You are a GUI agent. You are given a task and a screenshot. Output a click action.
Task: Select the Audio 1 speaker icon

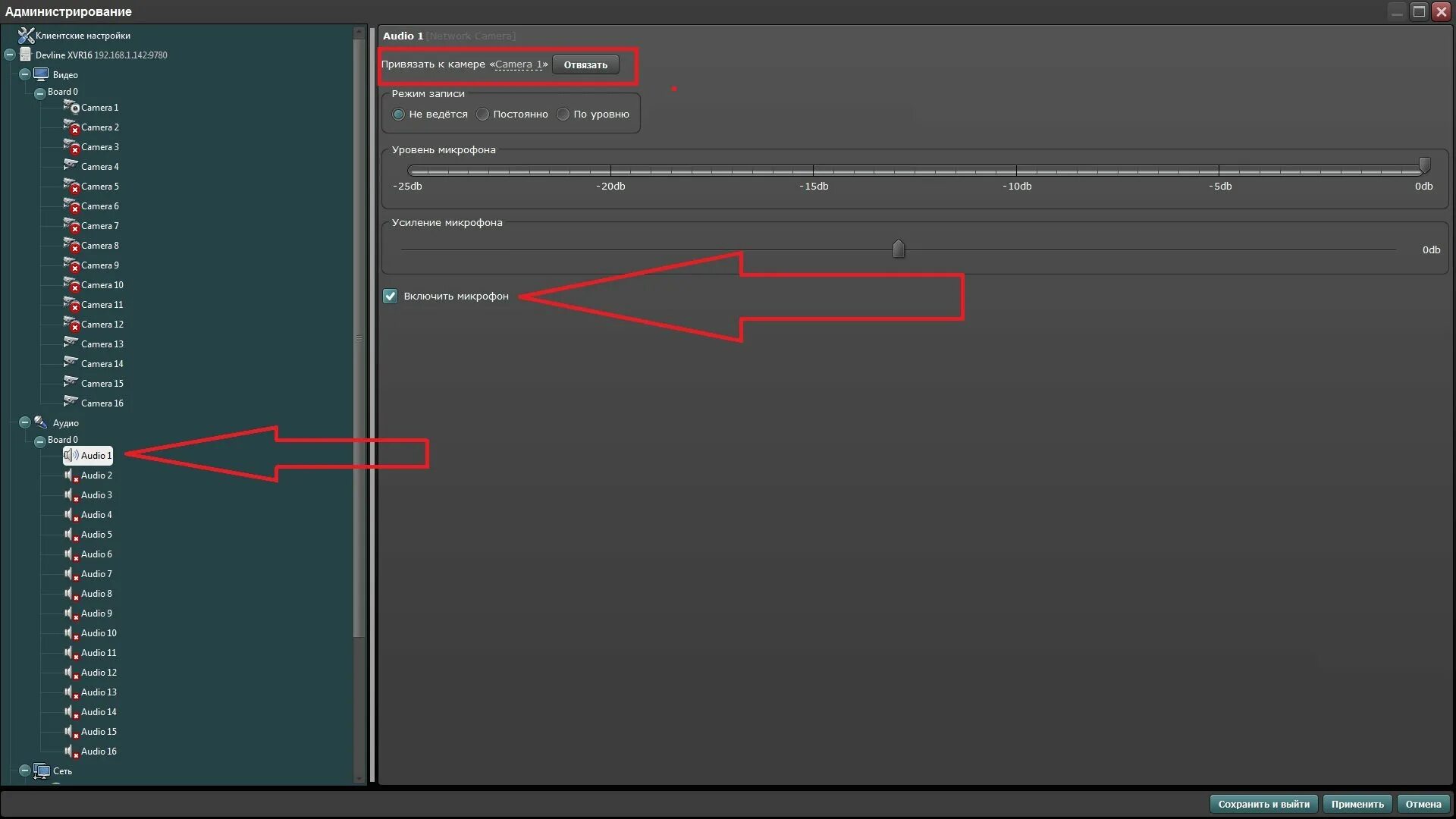(71, 455)
